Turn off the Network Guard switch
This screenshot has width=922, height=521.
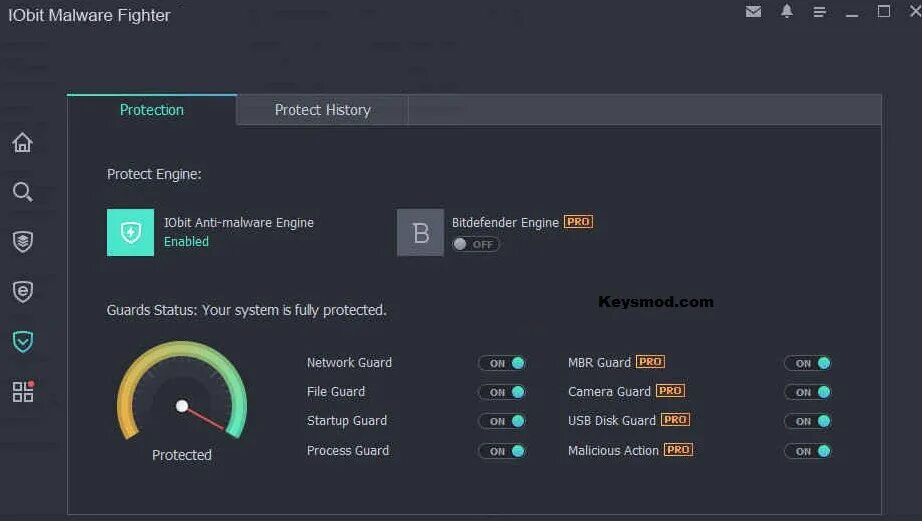pos(502,363)
